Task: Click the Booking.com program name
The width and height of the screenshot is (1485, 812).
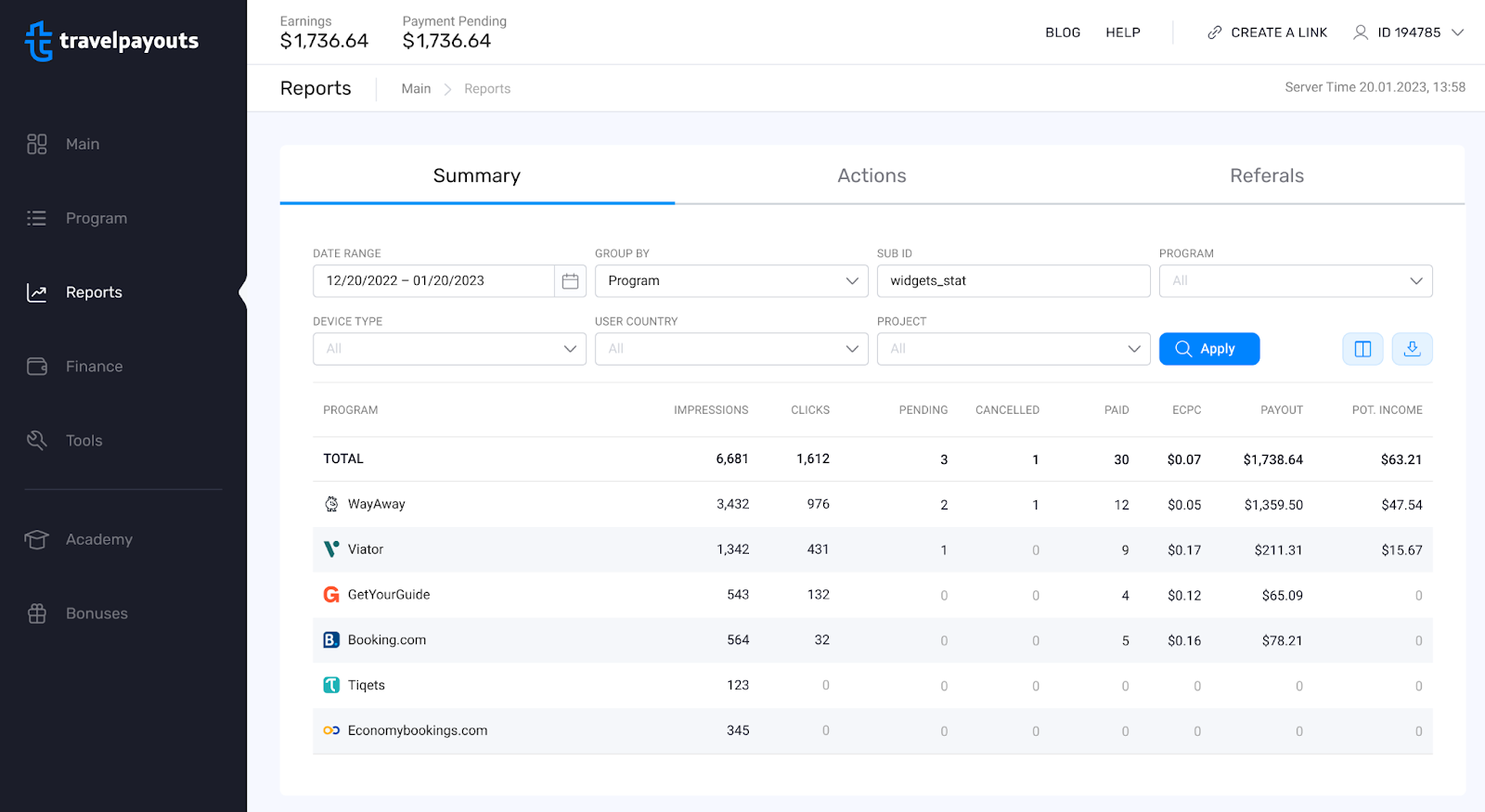Action: pyautogui.click(x=387, y=640)
